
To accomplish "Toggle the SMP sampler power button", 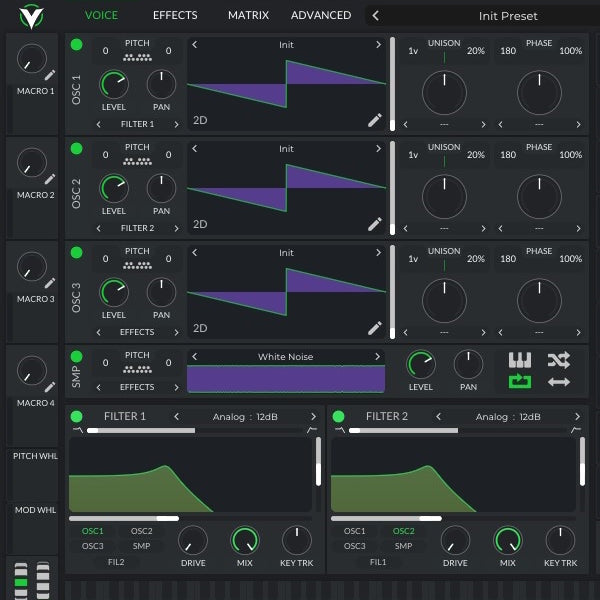I will tap(77, 357).
